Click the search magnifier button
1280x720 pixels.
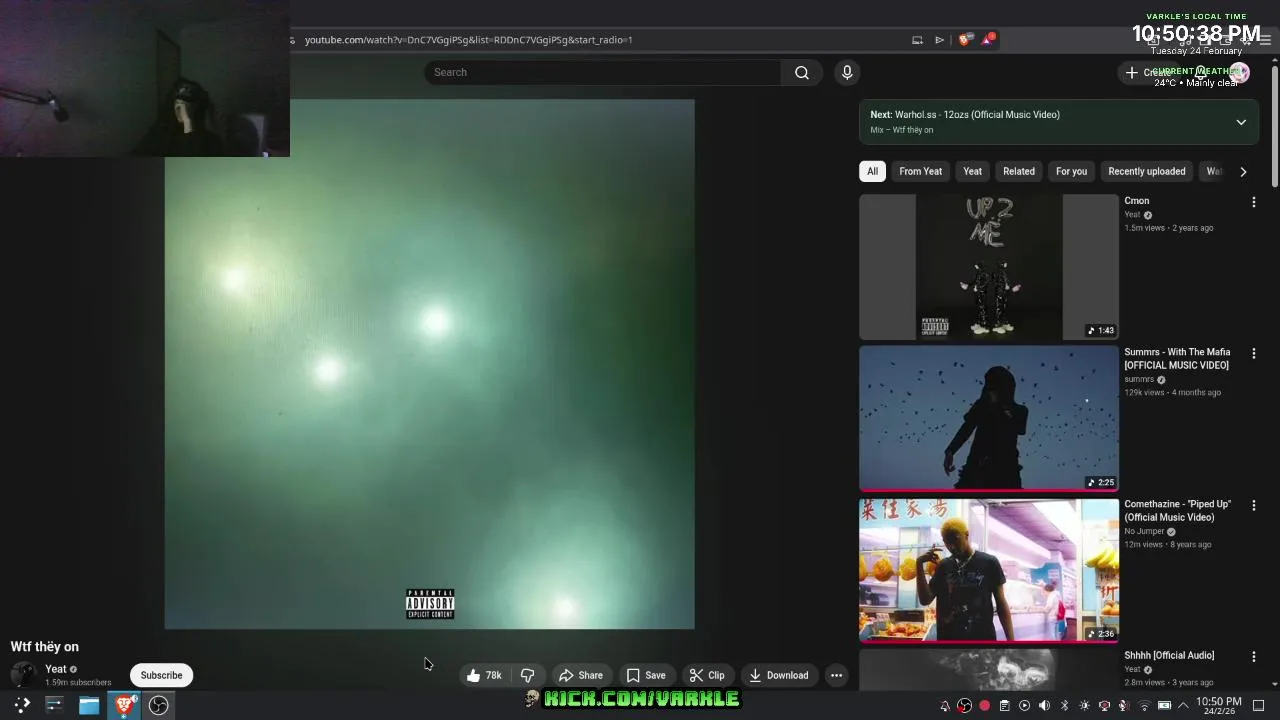(x=802, y=72)
